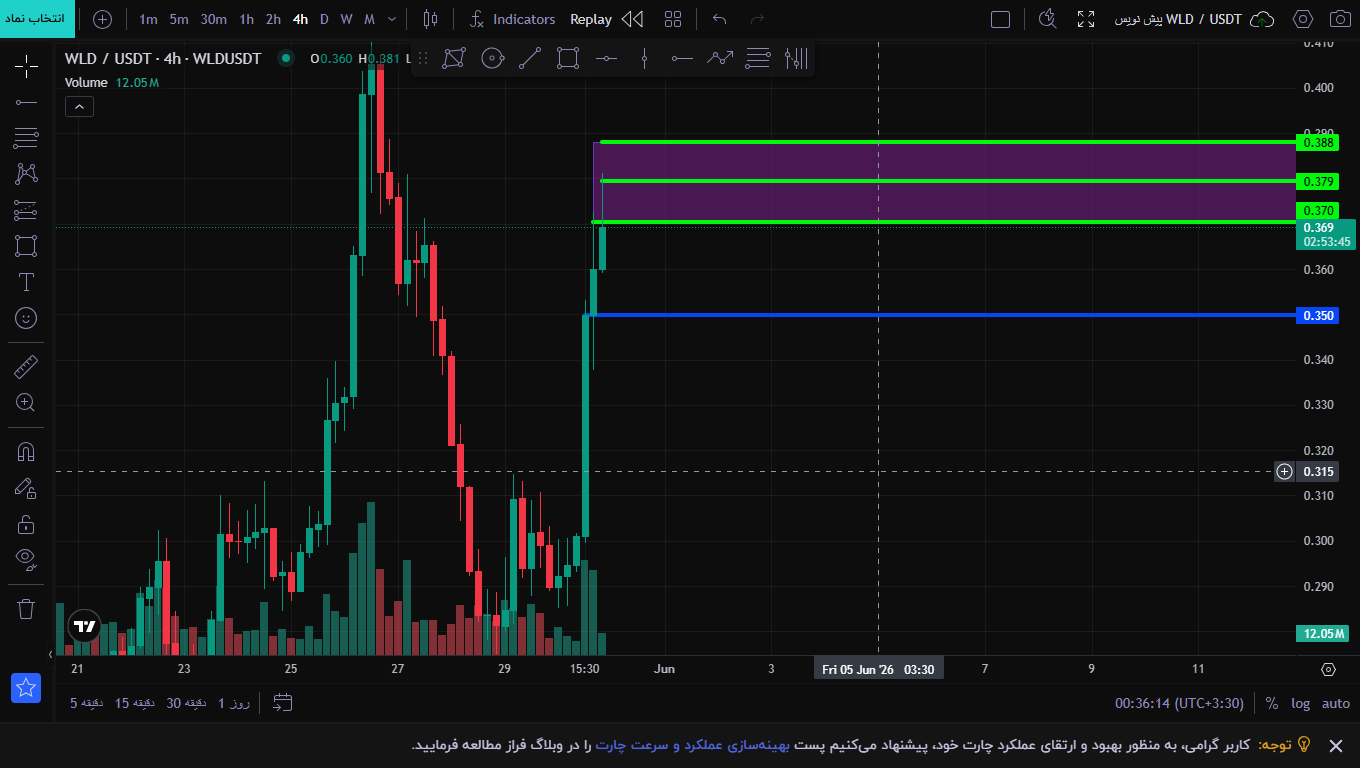Click the teal انتخاب نماد button
This screenshot has height=768, width=1360.
click(x=37, y=19)
